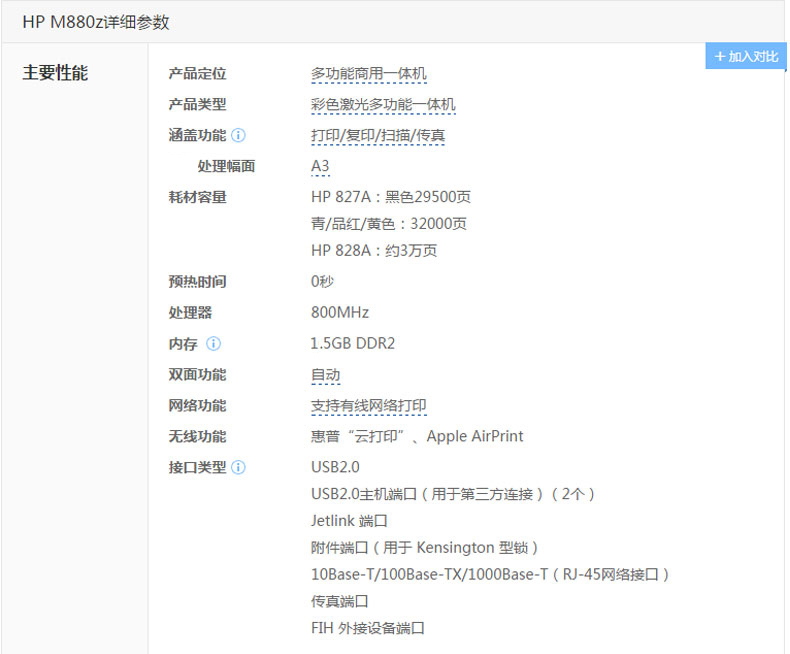
Task: Click the FIH 外接设备端口 entry
Action: (x=367, y=629)
